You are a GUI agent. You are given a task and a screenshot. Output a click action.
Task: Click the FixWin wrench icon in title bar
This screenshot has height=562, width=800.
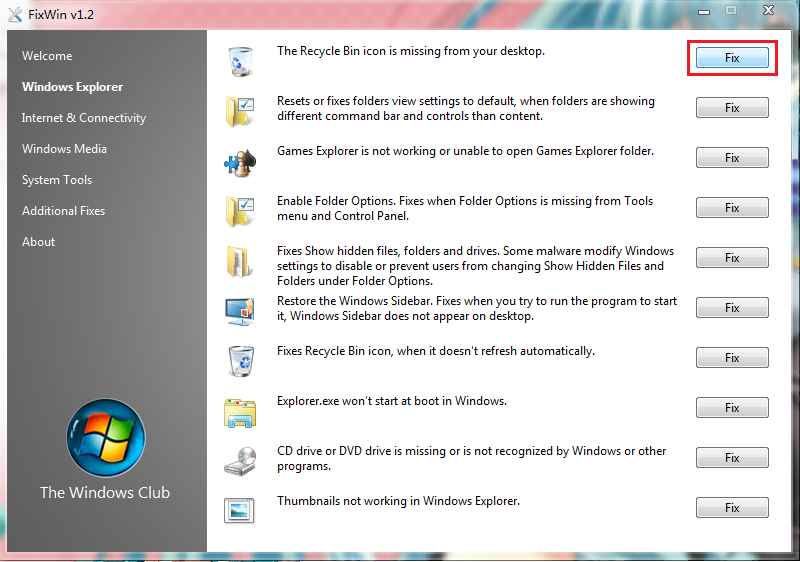tap(15, 14)
